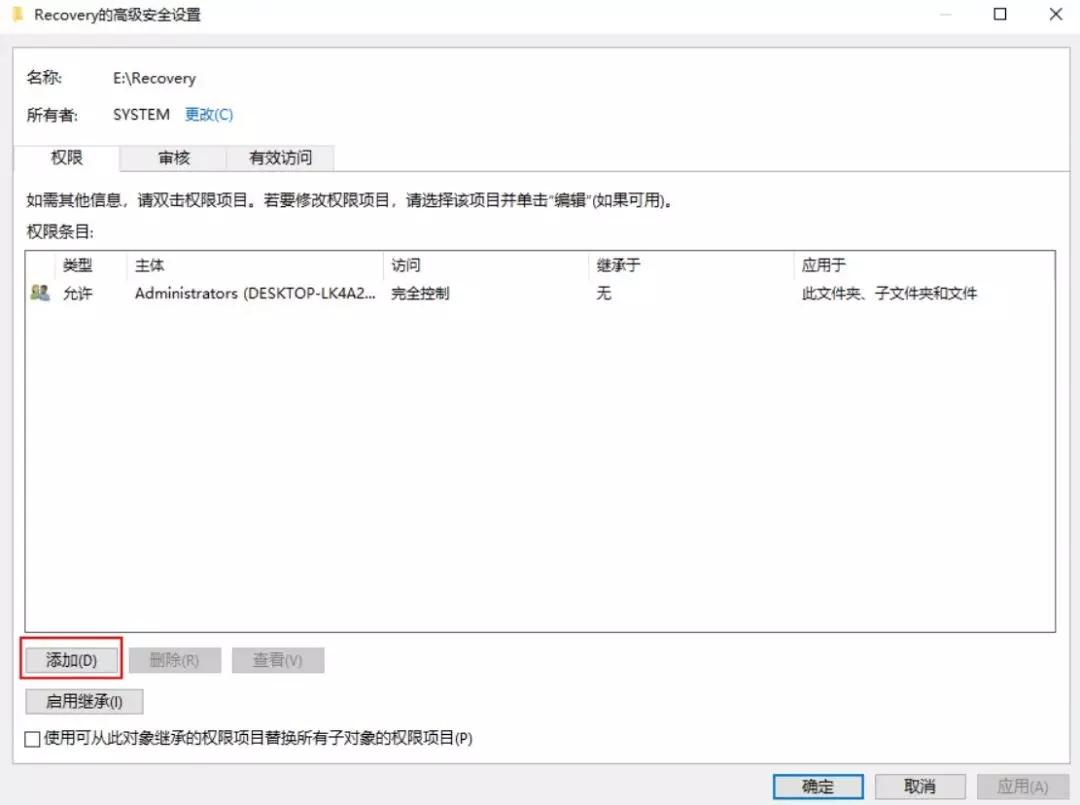
Task: Switch to the 权限 tab
Action: click(67, 158)
